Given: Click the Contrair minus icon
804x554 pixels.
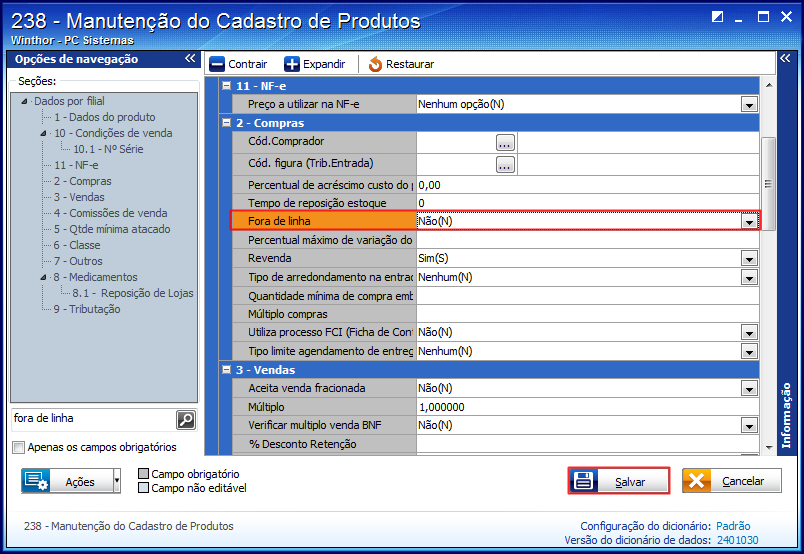Looking at the screenshot, I should 217,64.
